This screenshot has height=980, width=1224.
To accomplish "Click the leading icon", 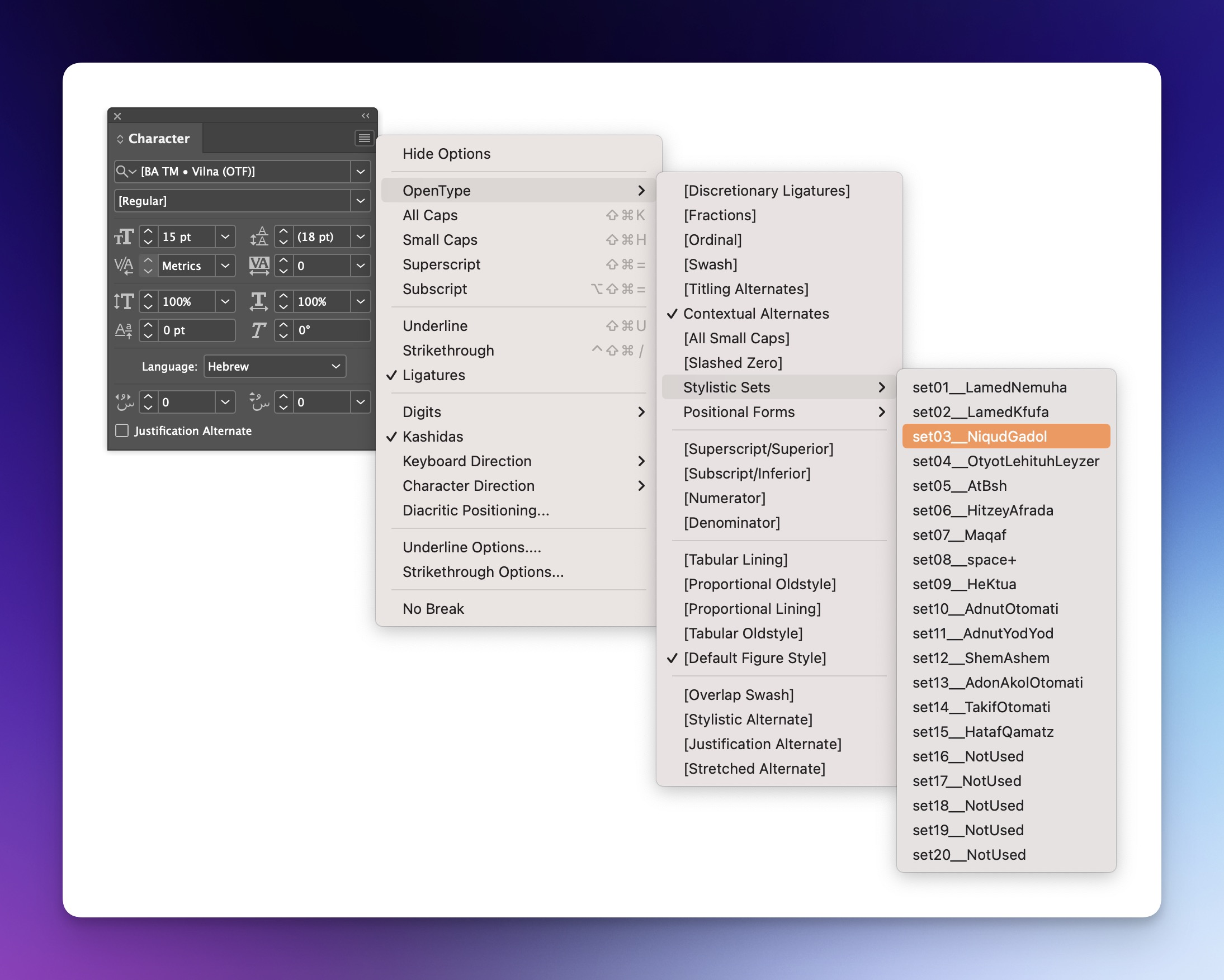I will [x=259, y=236].
